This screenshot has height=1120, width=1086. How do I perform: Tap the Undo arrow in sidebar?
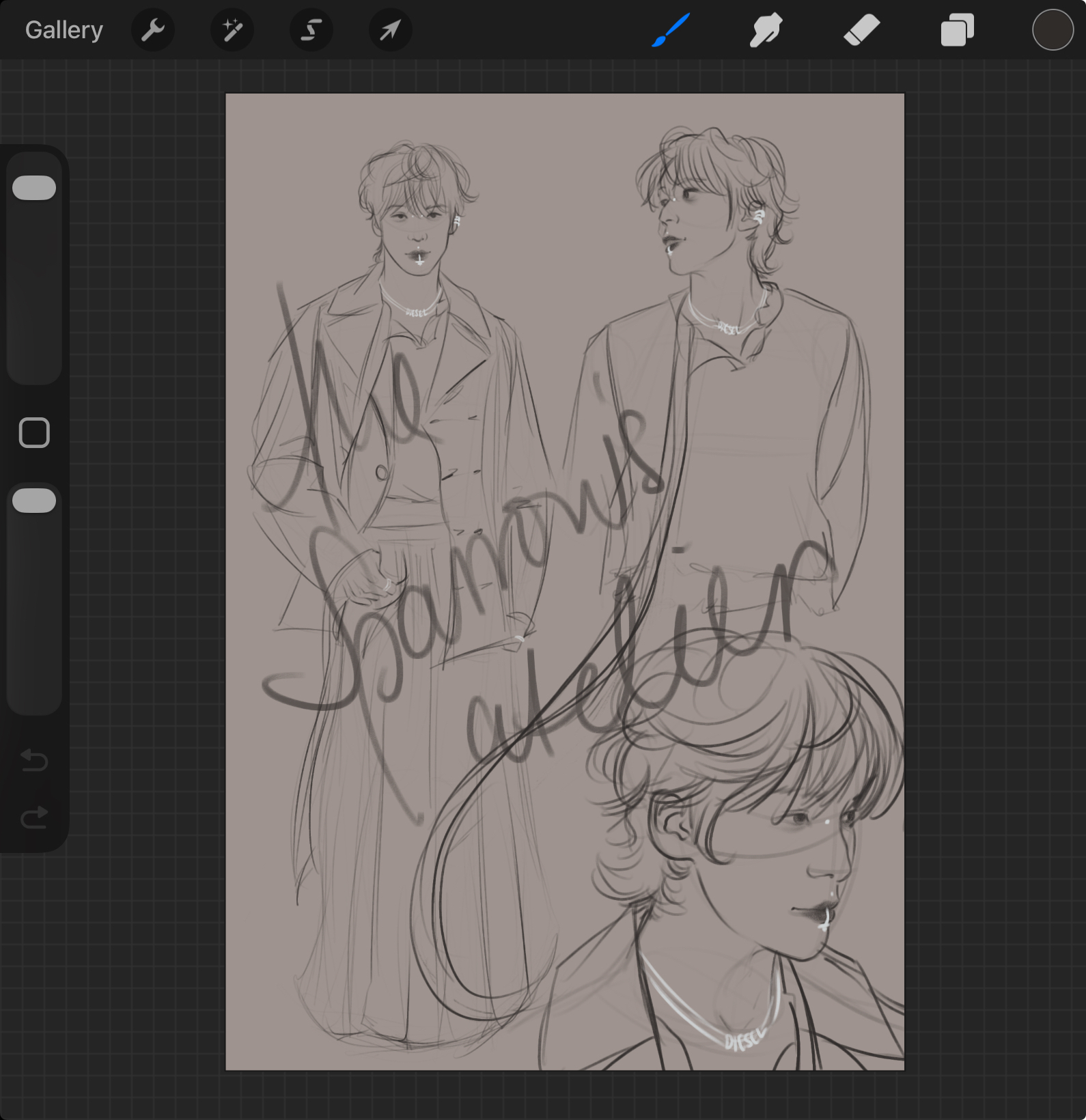click(34, 759)
